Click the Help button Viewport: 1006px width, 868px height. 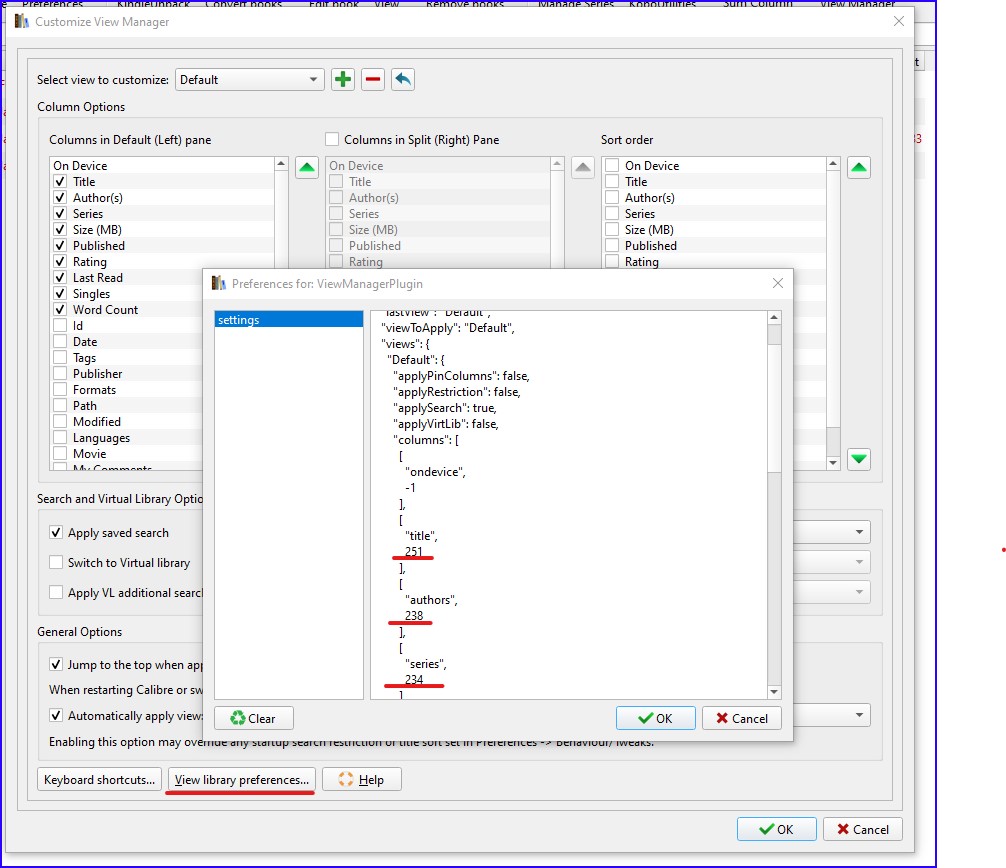coord(362,779)
